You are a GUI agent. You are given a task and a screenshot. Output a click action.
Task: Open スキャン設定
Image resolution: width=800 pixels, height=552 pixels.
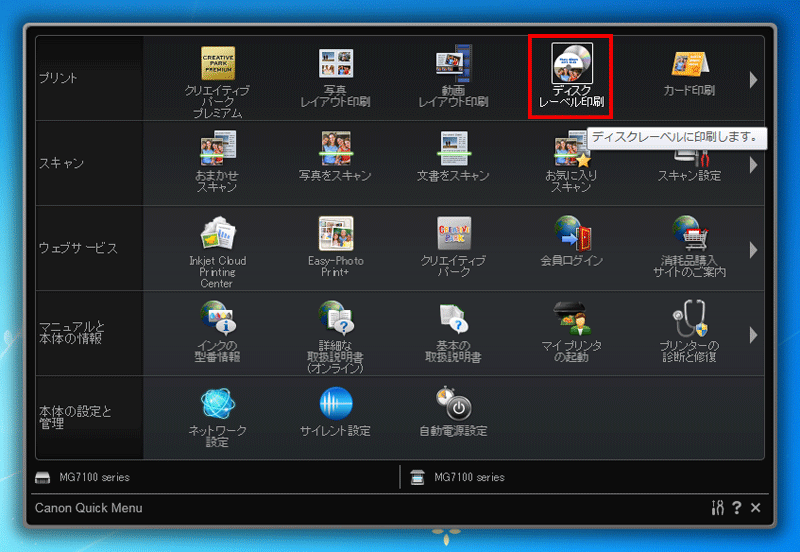(x=689, y=165)
